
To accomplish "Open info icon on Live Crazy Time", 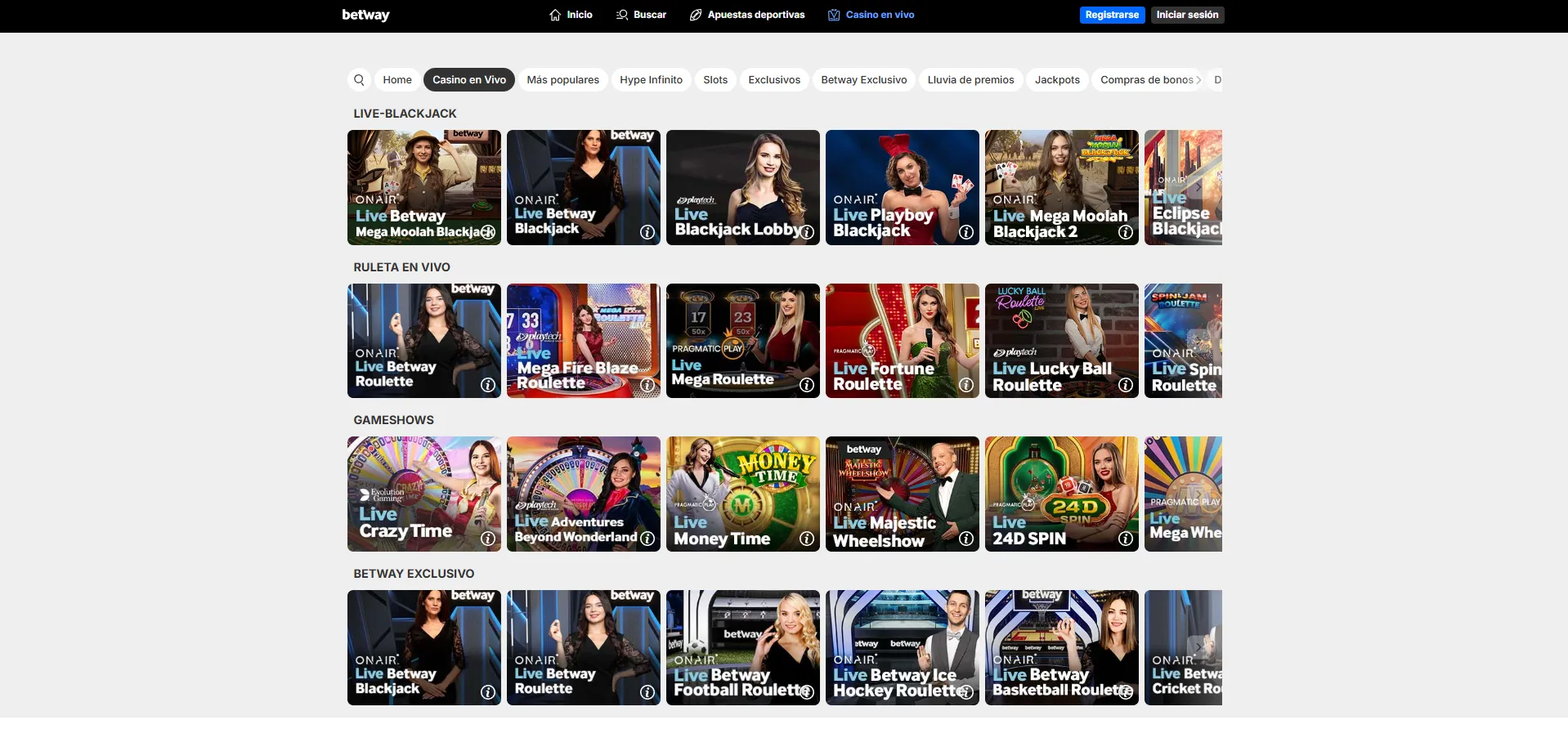I will (x=488, y=539).
